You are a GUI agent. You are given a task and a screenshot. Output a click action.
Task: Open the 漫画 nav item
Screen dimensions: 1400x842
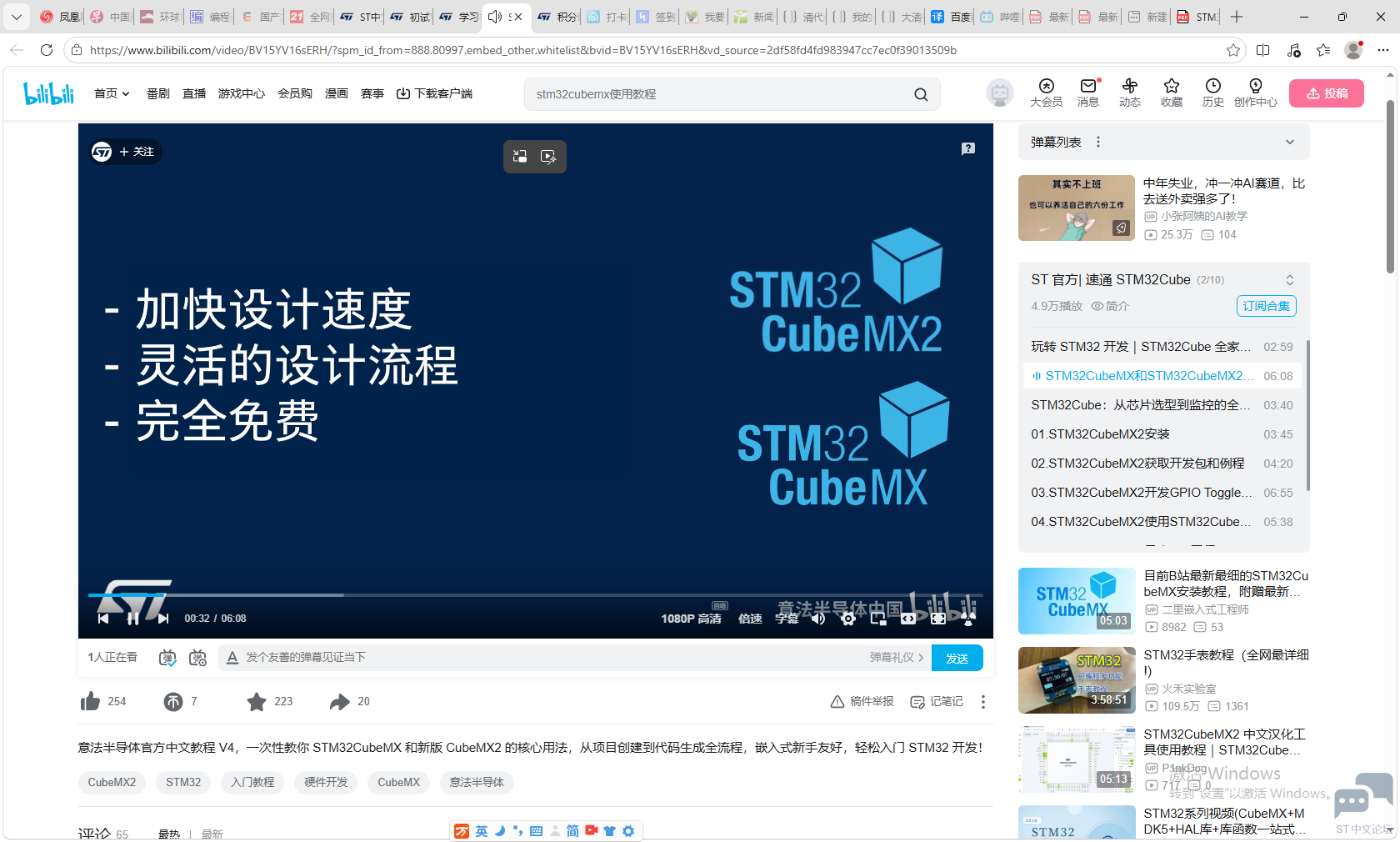point(337,93)
